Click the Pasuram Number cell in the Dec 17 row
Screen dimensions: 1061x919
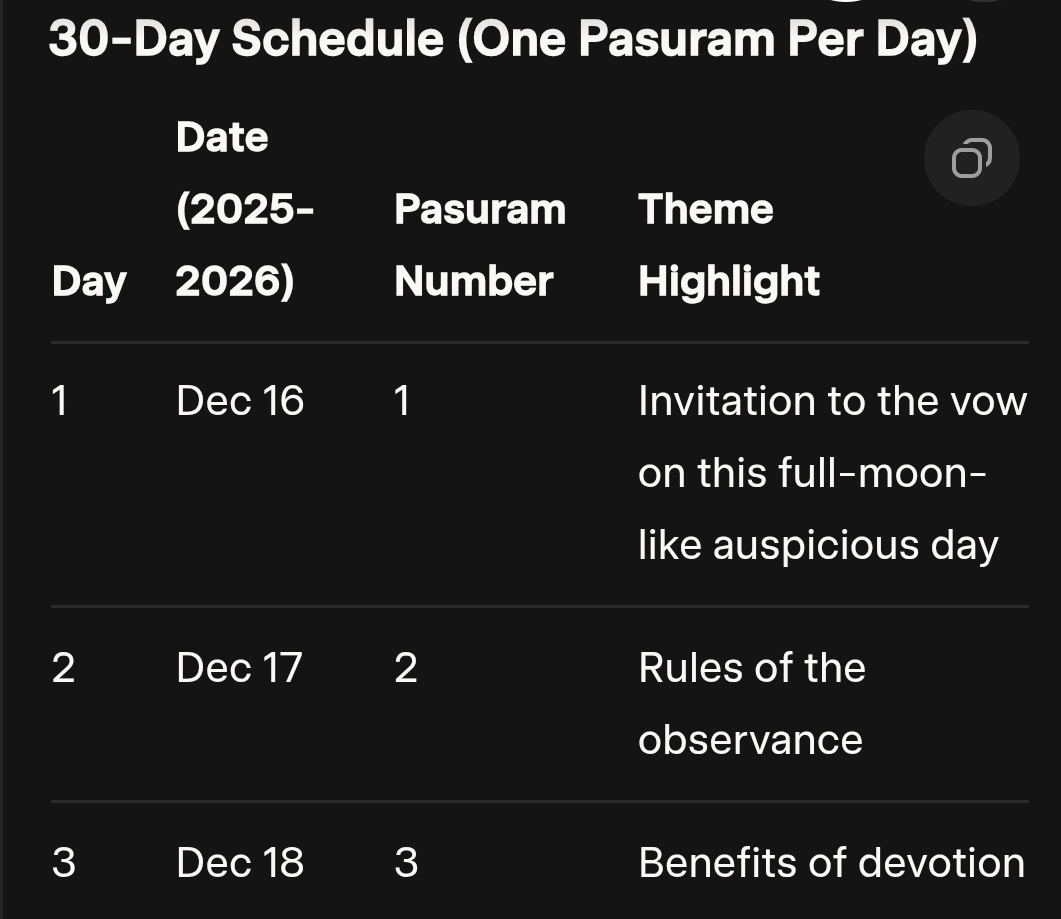(x=406, y=668)
